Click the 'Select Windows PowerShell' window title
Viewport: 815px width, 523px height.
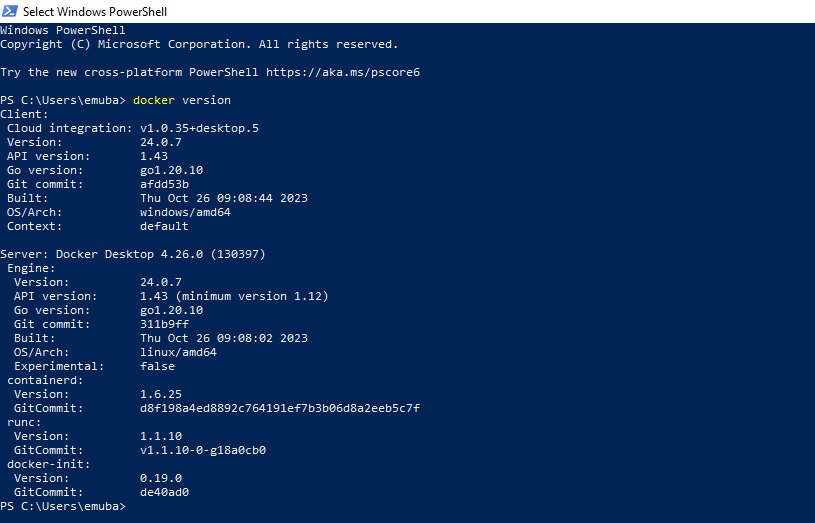(95, 11)
